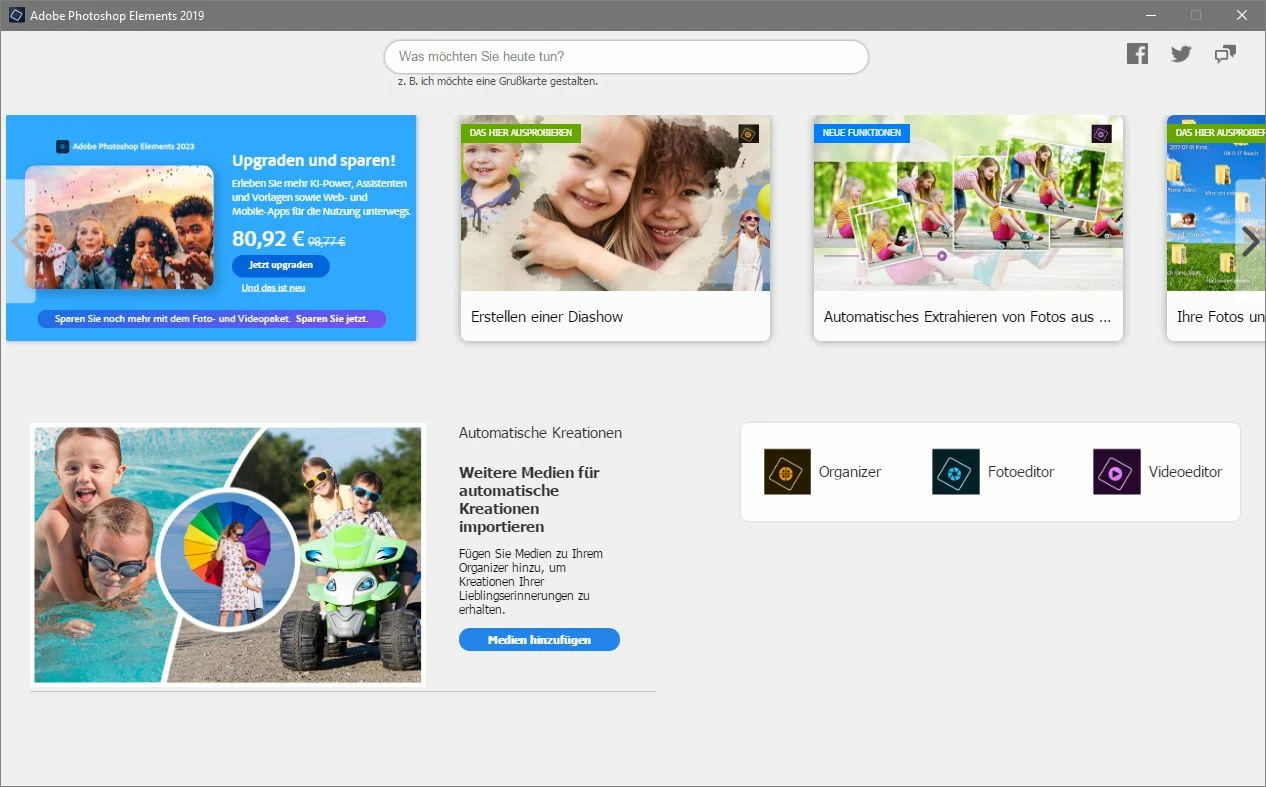
Task: Click the video editor badge on Extrahieren card
Action: click(1101, 134)
